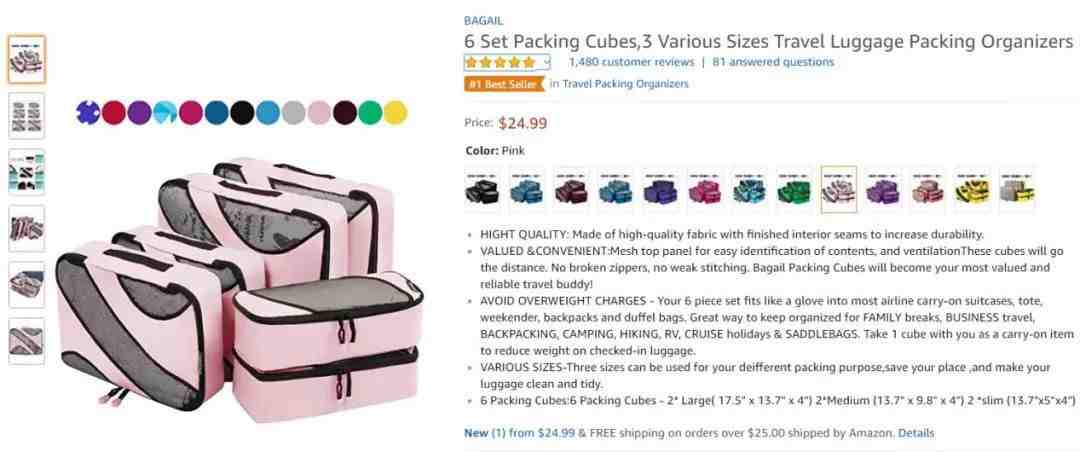This screenshot has width=1080, height=452.
Task: Click the New (1) from $24.99 offer link
Action: 519,433
